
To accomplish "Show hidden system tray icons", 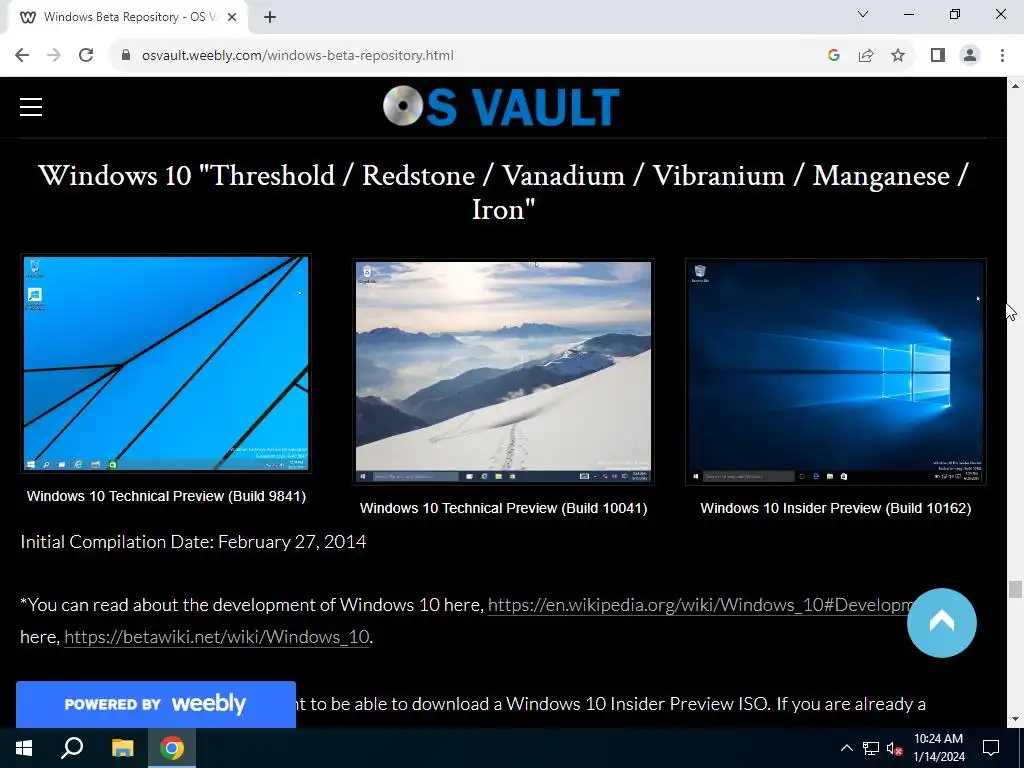I will coord(846,748).
